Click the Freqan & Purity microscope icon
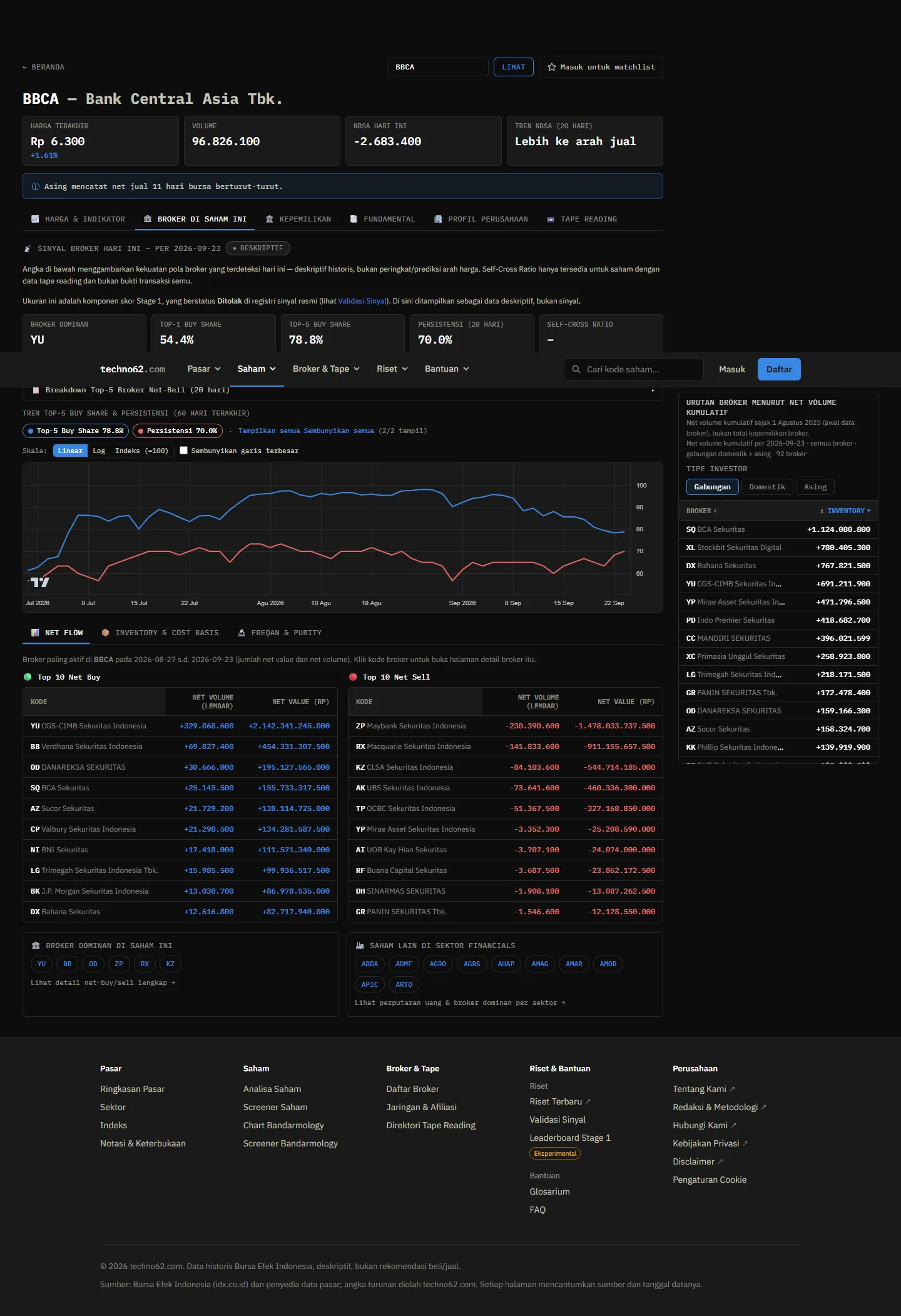This screenshot has height=1316, width=901. [x=242, y=633]
